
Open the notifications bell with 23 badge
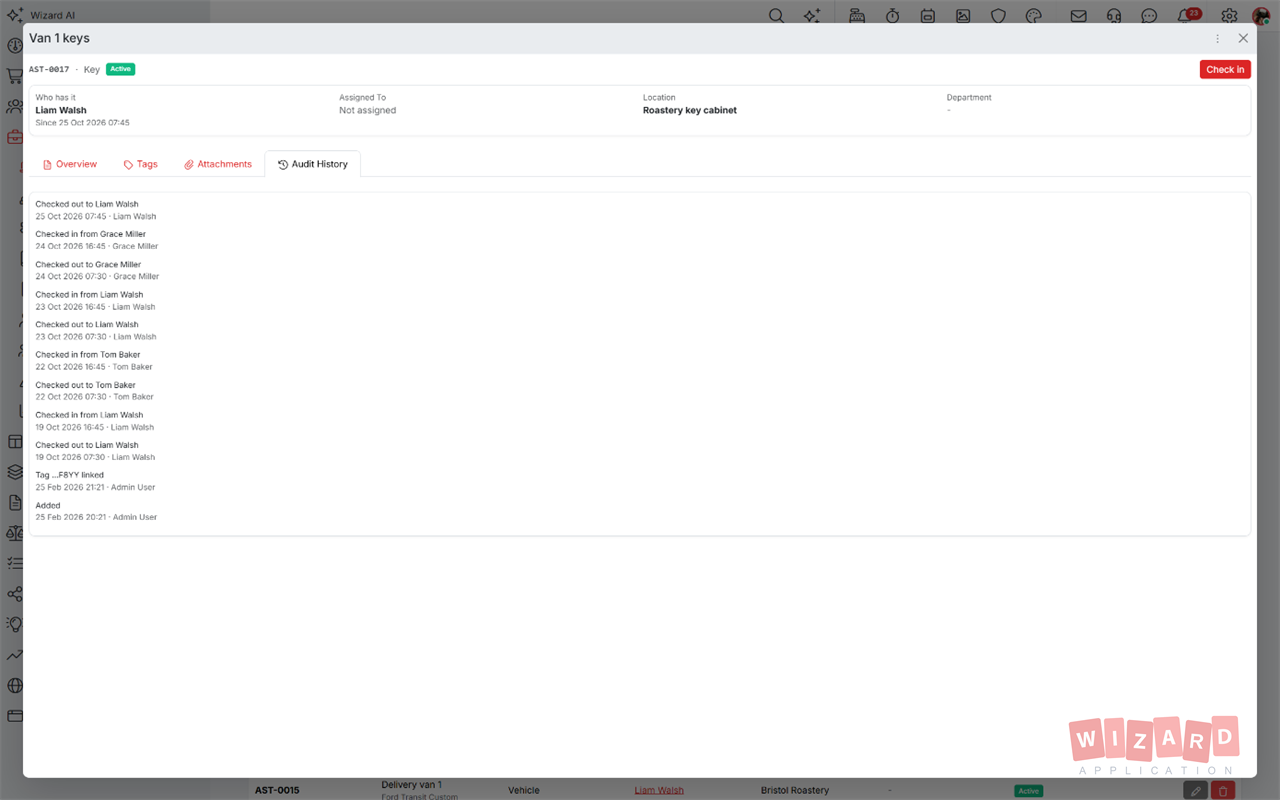(x=1187, y=15)
